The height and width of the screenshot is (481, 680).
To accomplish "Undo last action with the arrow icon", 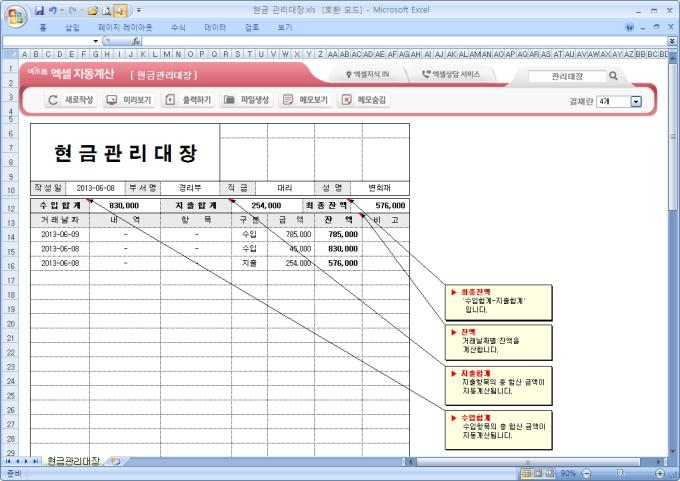I will (x=52, y=10).
